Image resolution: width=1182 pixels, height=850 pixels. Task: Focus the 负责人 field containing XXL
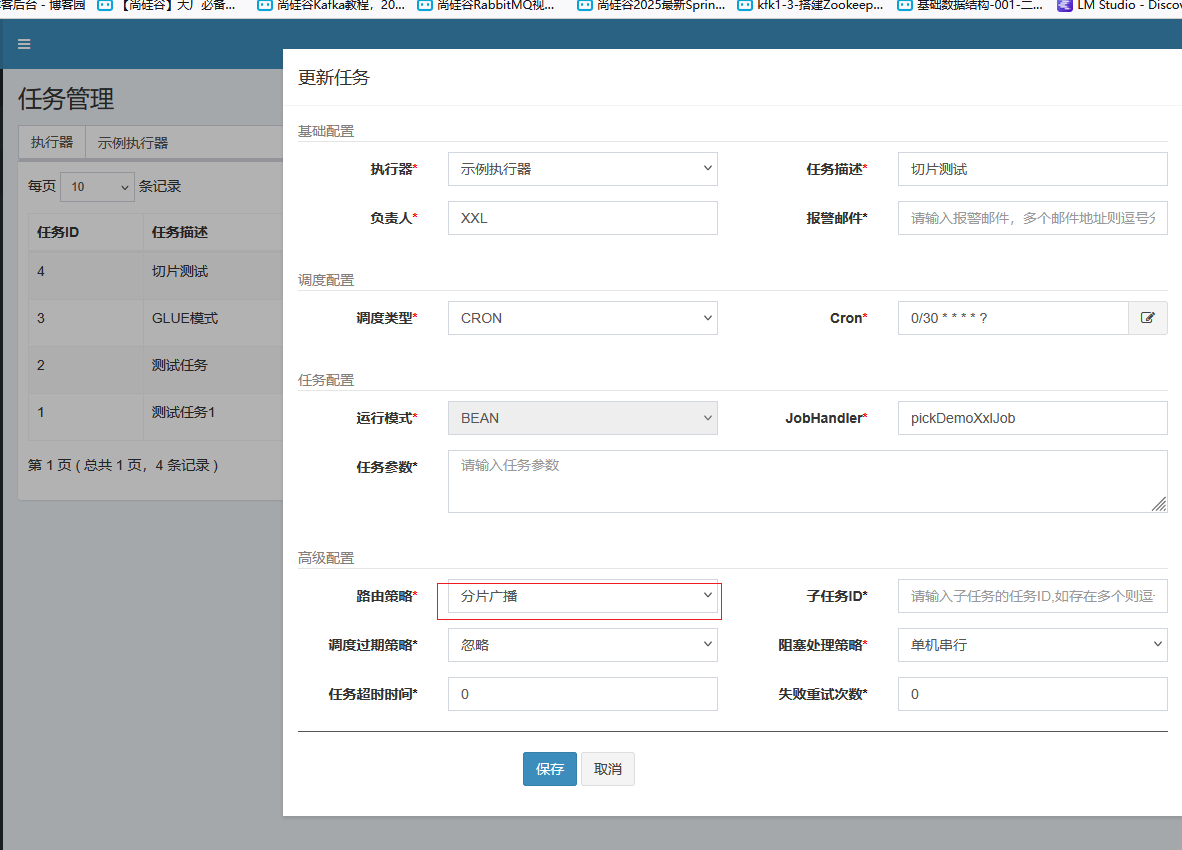click(583, 218)
